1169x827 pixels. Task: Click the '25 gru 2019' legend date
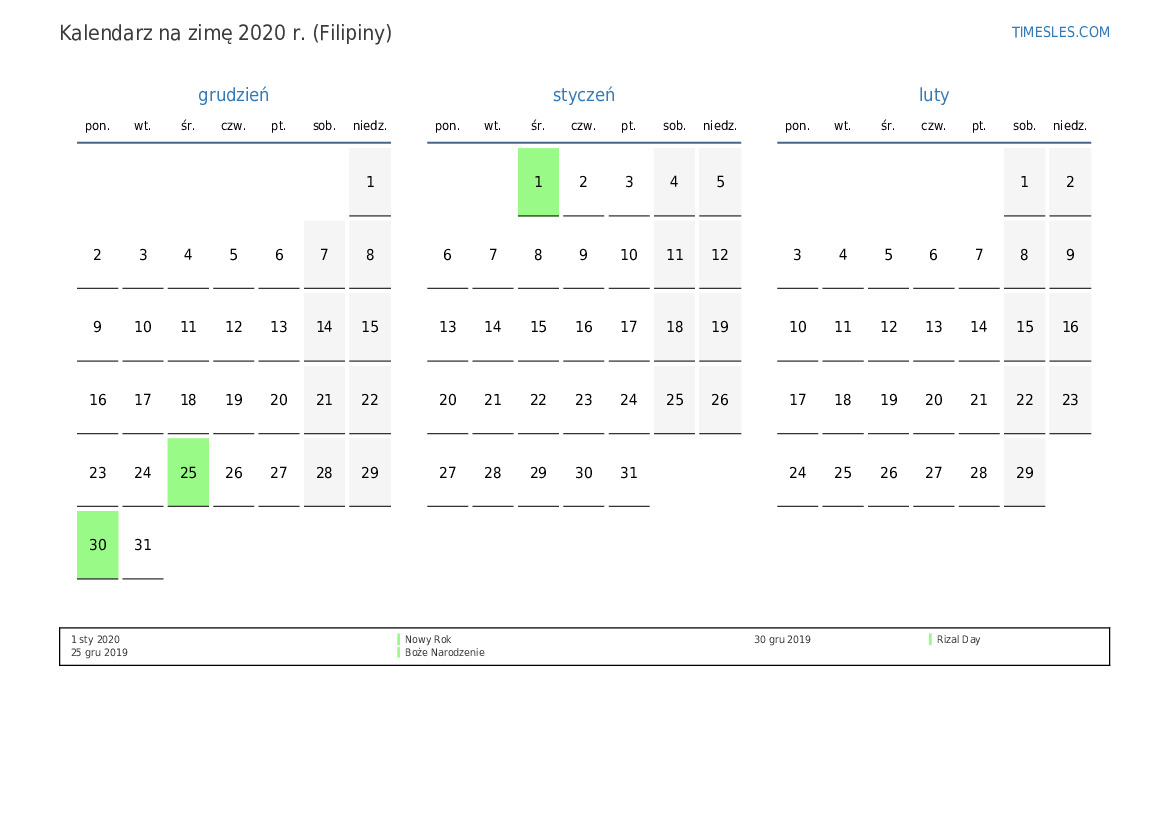(x=99, y=653)
